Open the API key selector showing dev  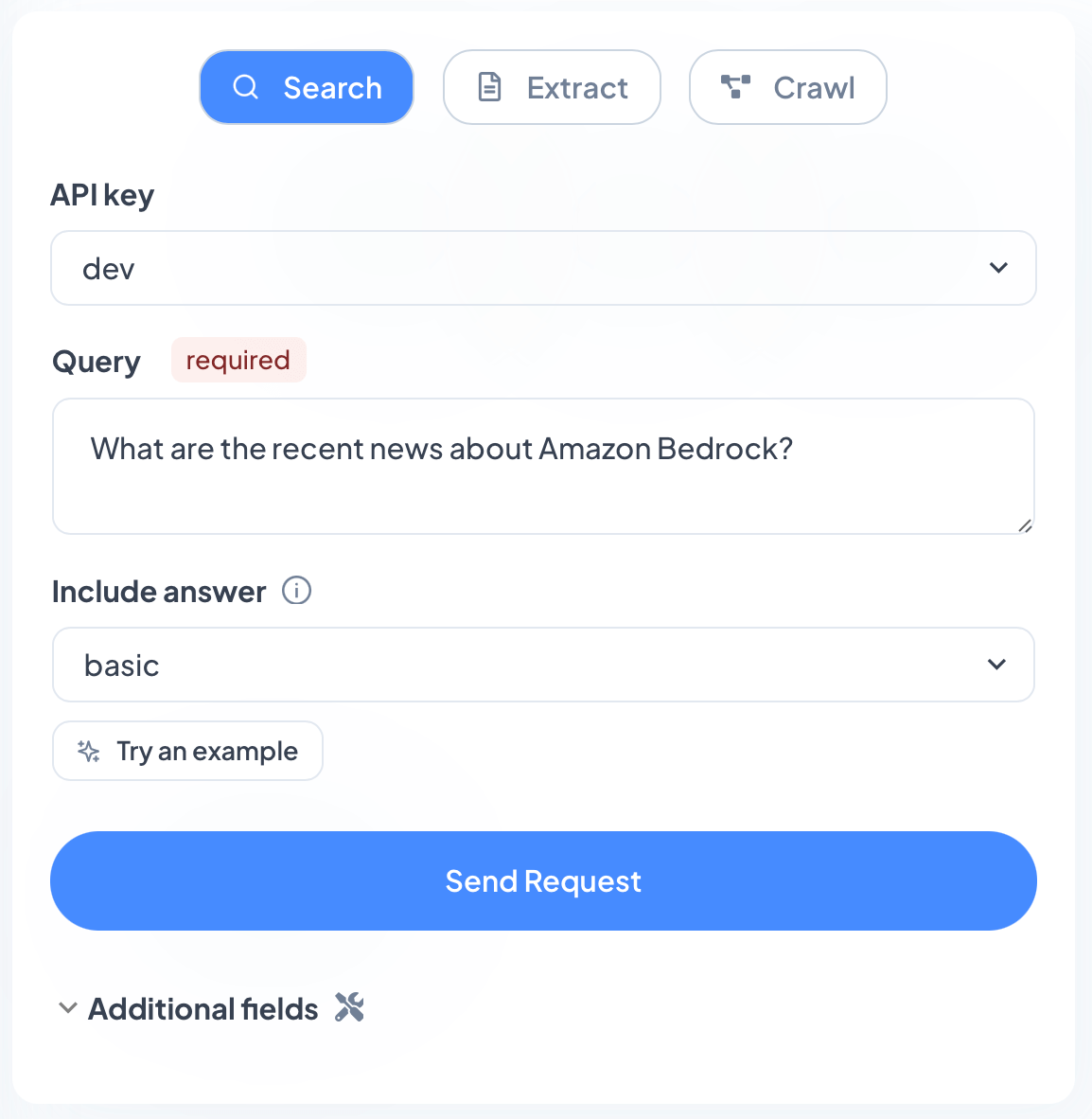click(x=543, y=268)
